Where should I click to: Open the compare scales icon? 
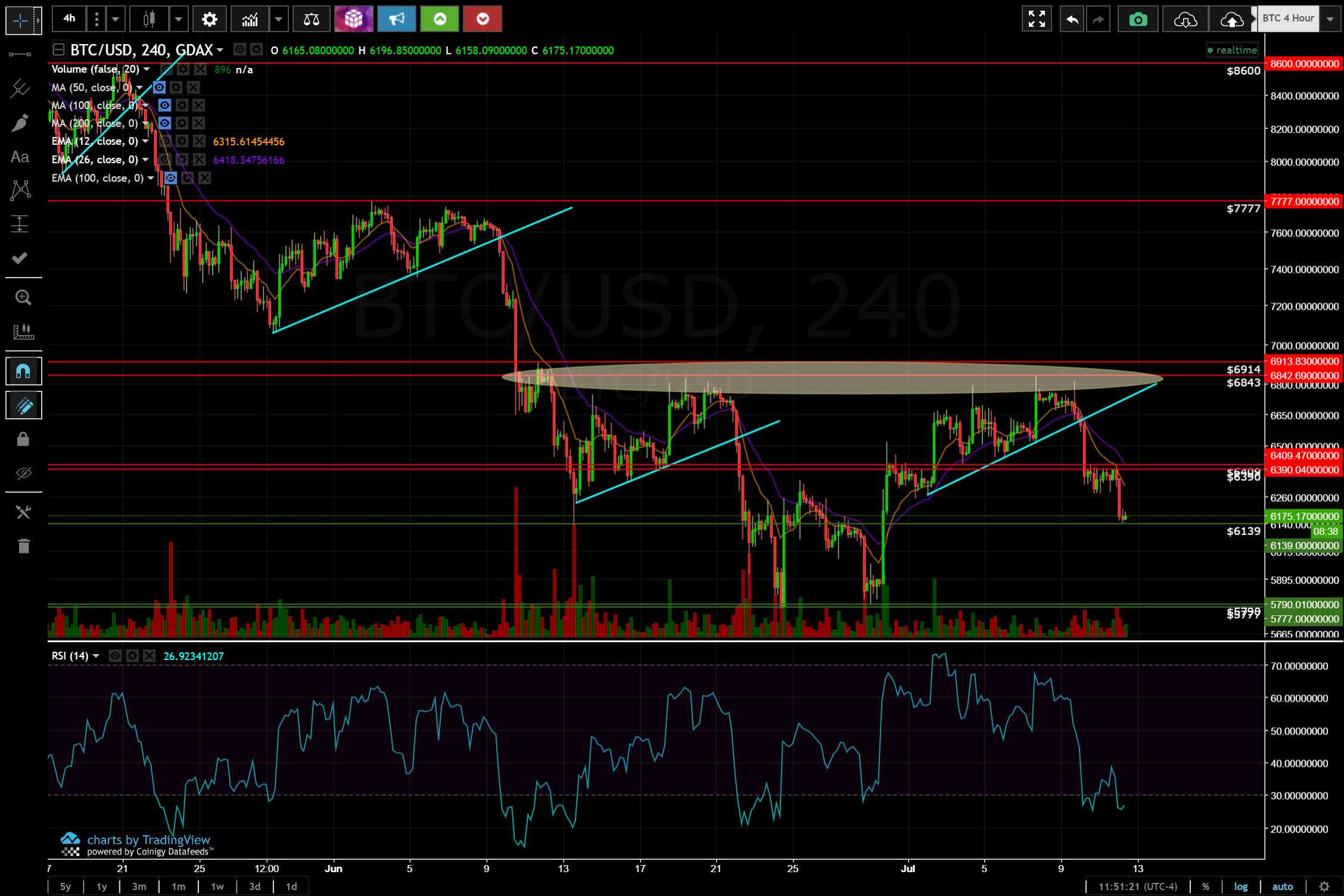tap(311, 20)
